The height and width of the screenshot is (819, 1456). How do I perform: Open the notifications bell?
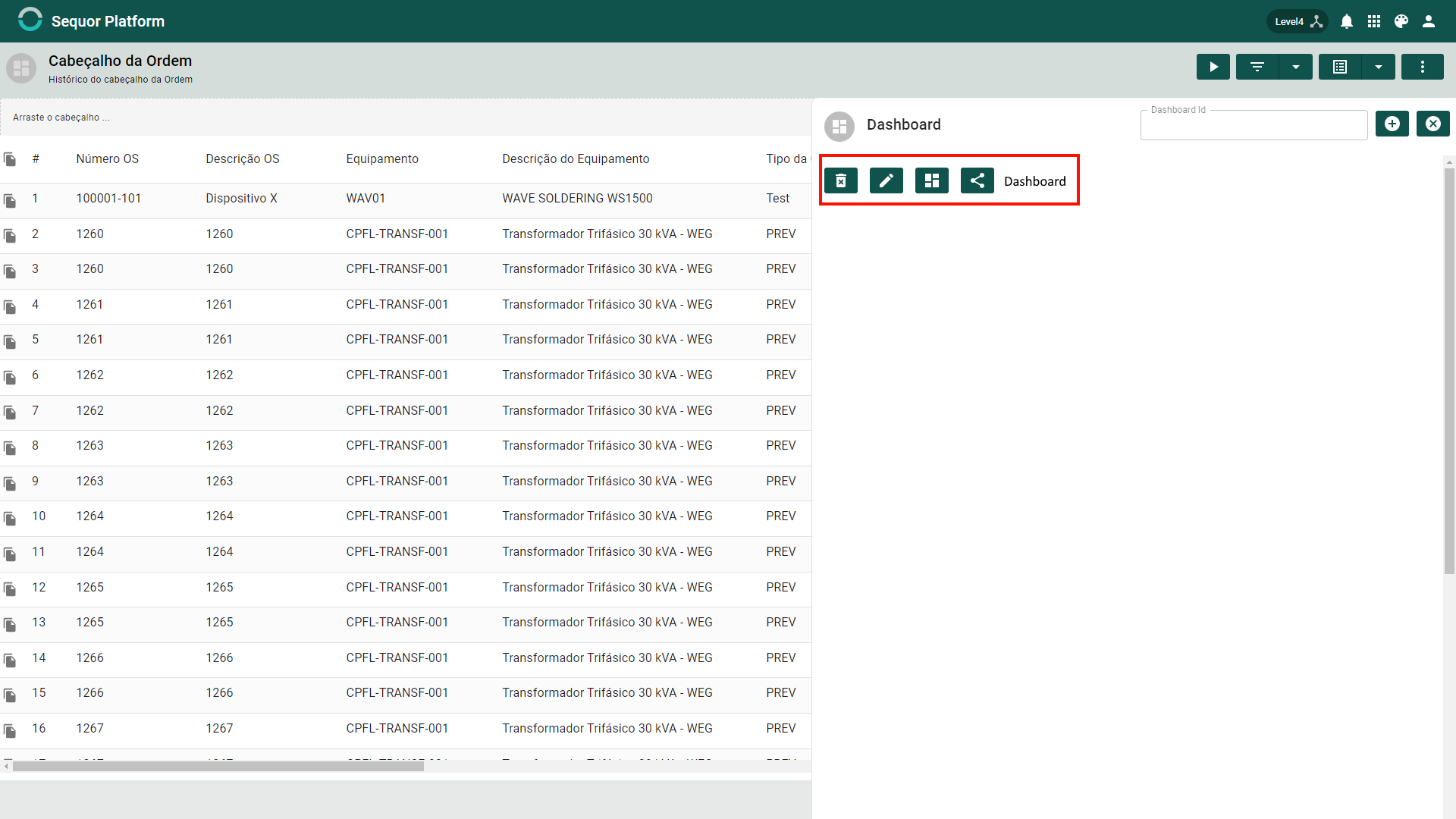pos(1347,21)
